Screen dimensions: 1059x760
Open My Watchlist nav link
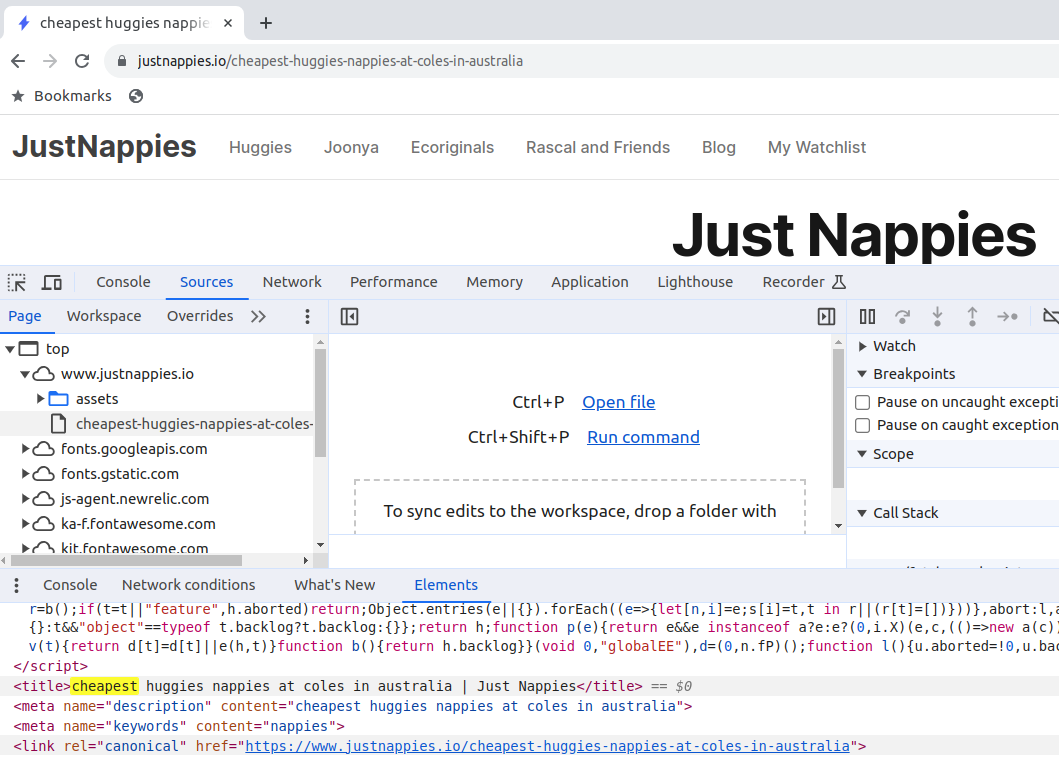coord(817,147)
